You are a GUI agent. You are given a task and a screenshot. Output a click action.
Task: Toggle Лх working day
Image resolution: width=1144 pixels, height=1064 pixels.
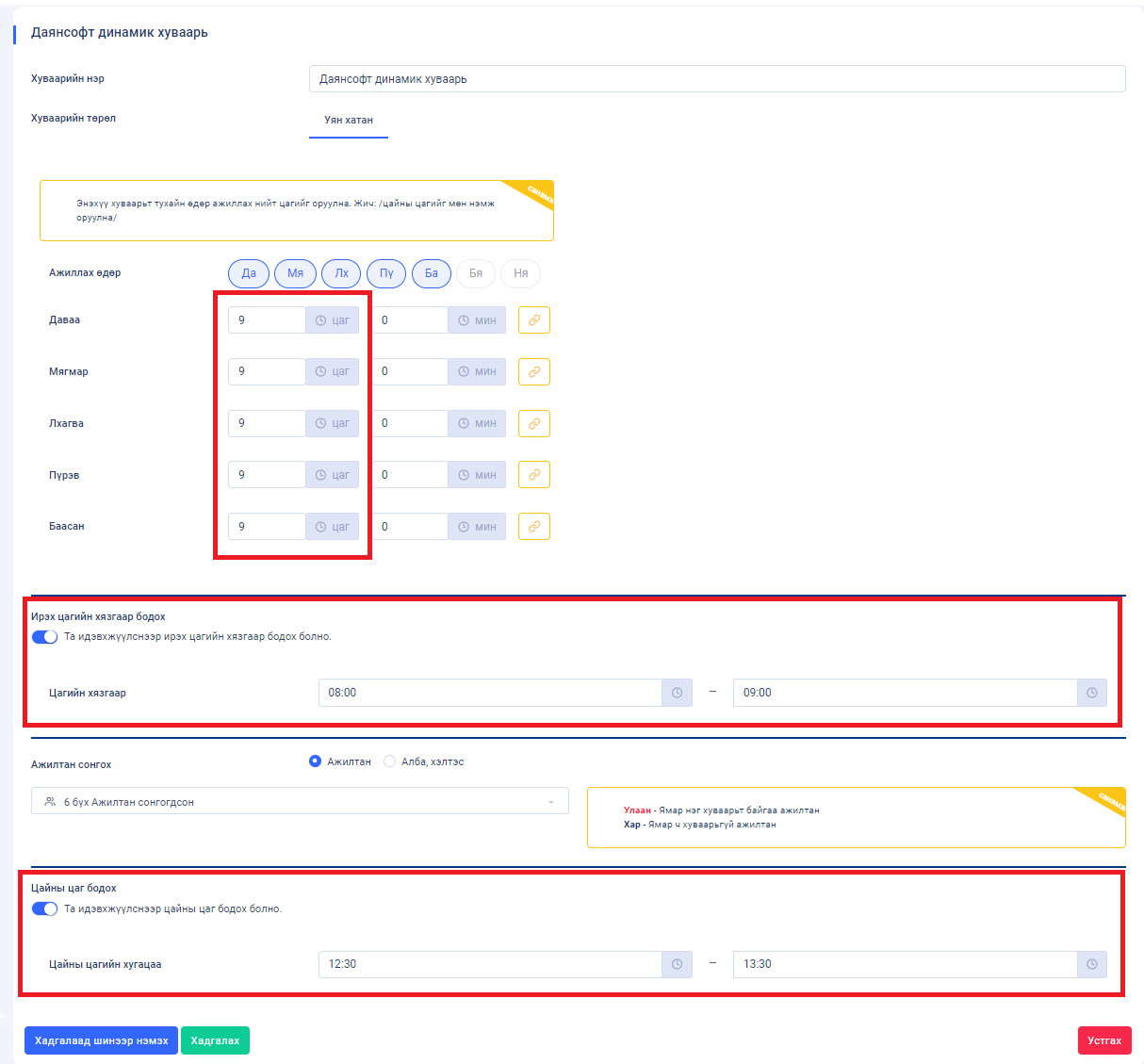(x=341, y=273)
